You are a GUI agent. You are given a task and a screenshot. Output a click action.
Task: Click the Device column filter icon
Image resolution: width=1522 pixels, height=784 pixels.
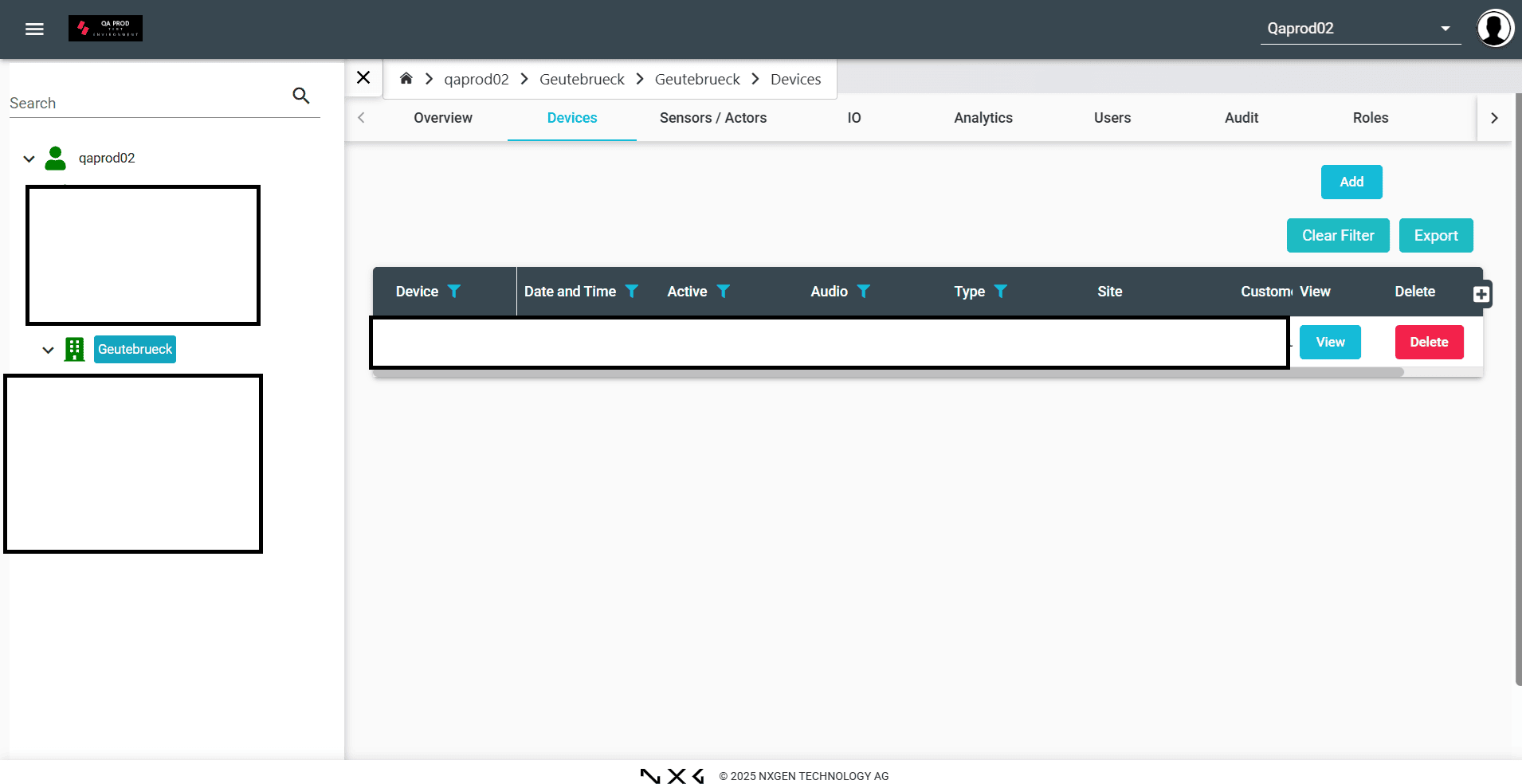click(x=454, y=292)
